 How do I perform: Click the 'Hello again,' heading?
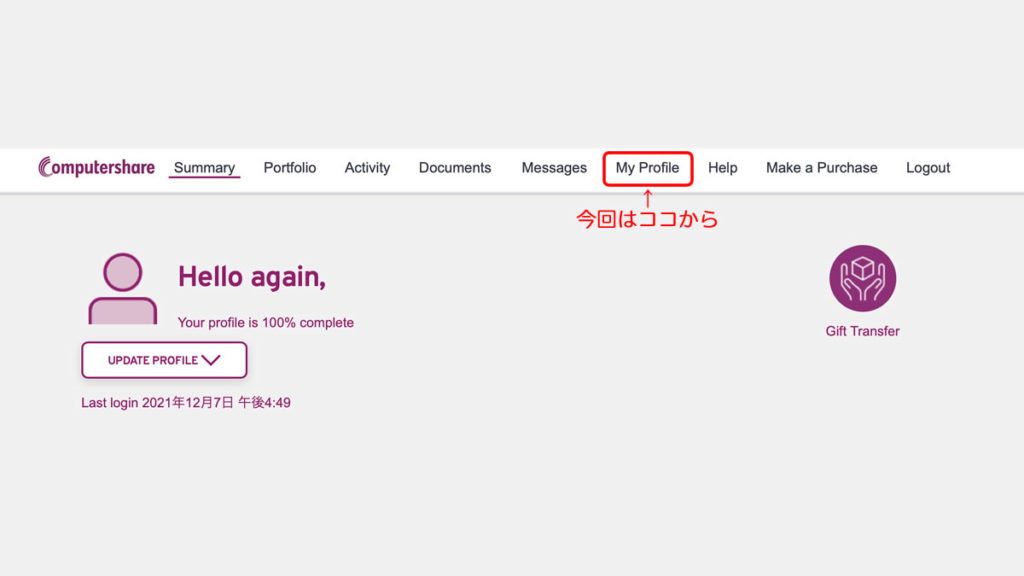click(x=251, y=277)
